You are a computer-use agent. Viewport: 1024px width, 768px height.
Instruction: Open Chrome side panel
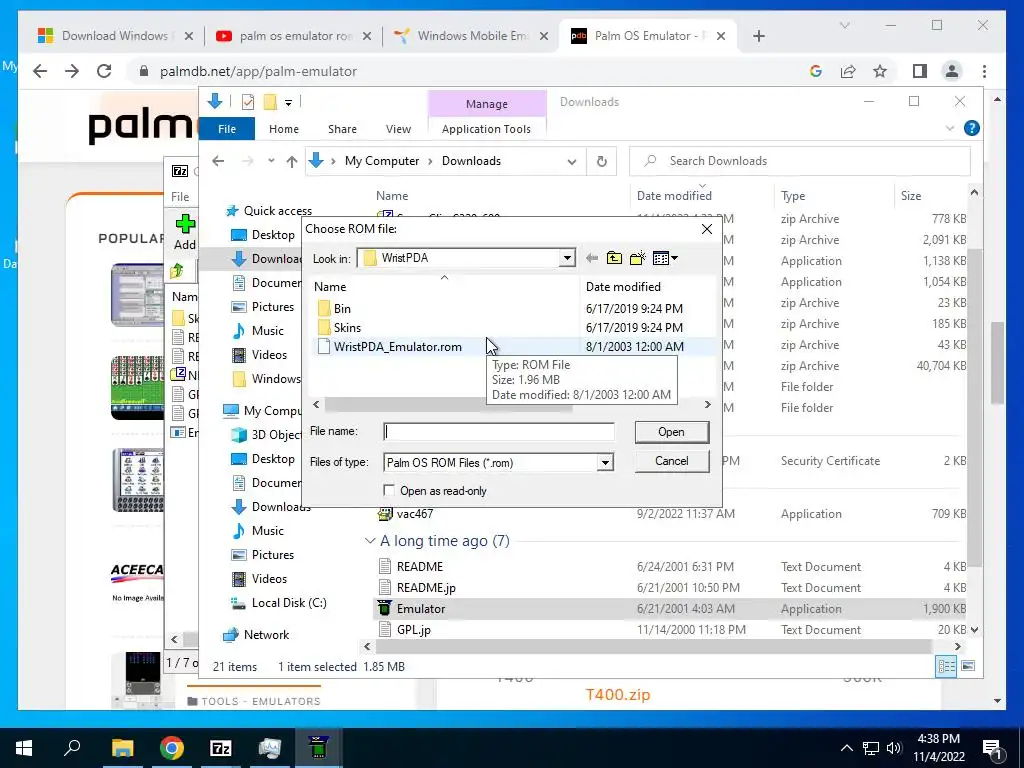pyautogui.click(x=920, y=71)
